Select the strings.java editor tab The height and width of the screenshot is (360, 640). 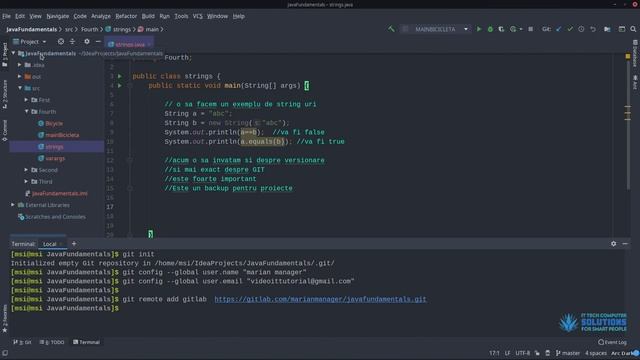129,44
